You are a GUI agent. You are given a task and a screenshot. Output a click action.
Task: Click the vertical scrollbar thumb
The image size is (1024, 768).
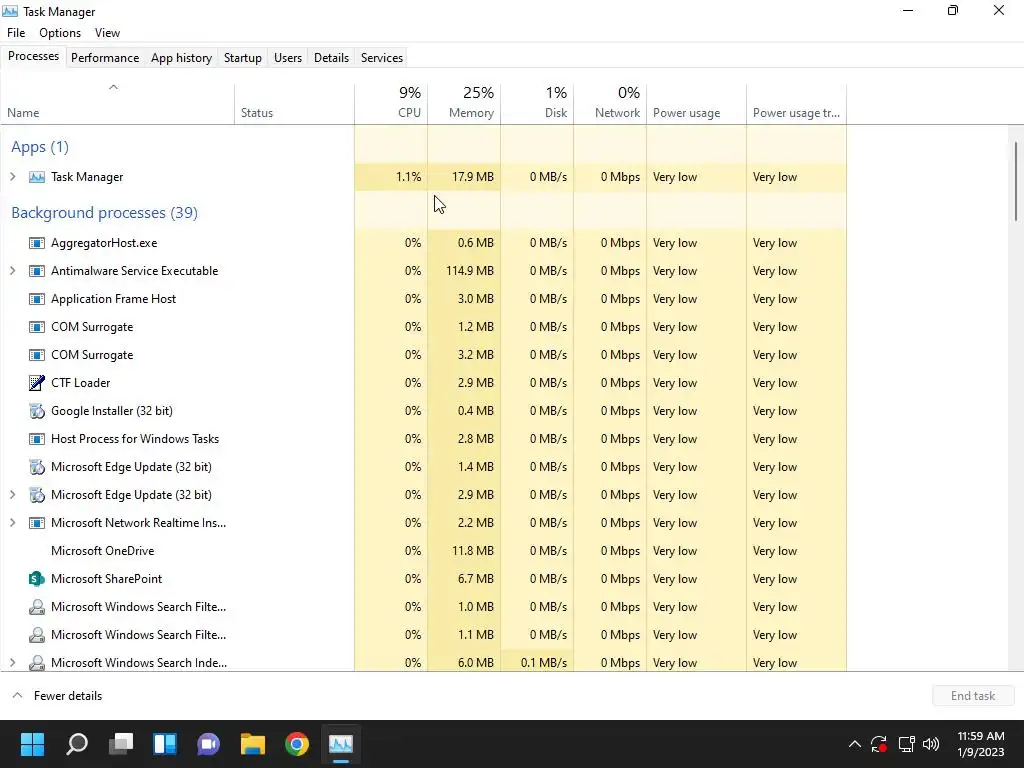tap(1016, 180)
